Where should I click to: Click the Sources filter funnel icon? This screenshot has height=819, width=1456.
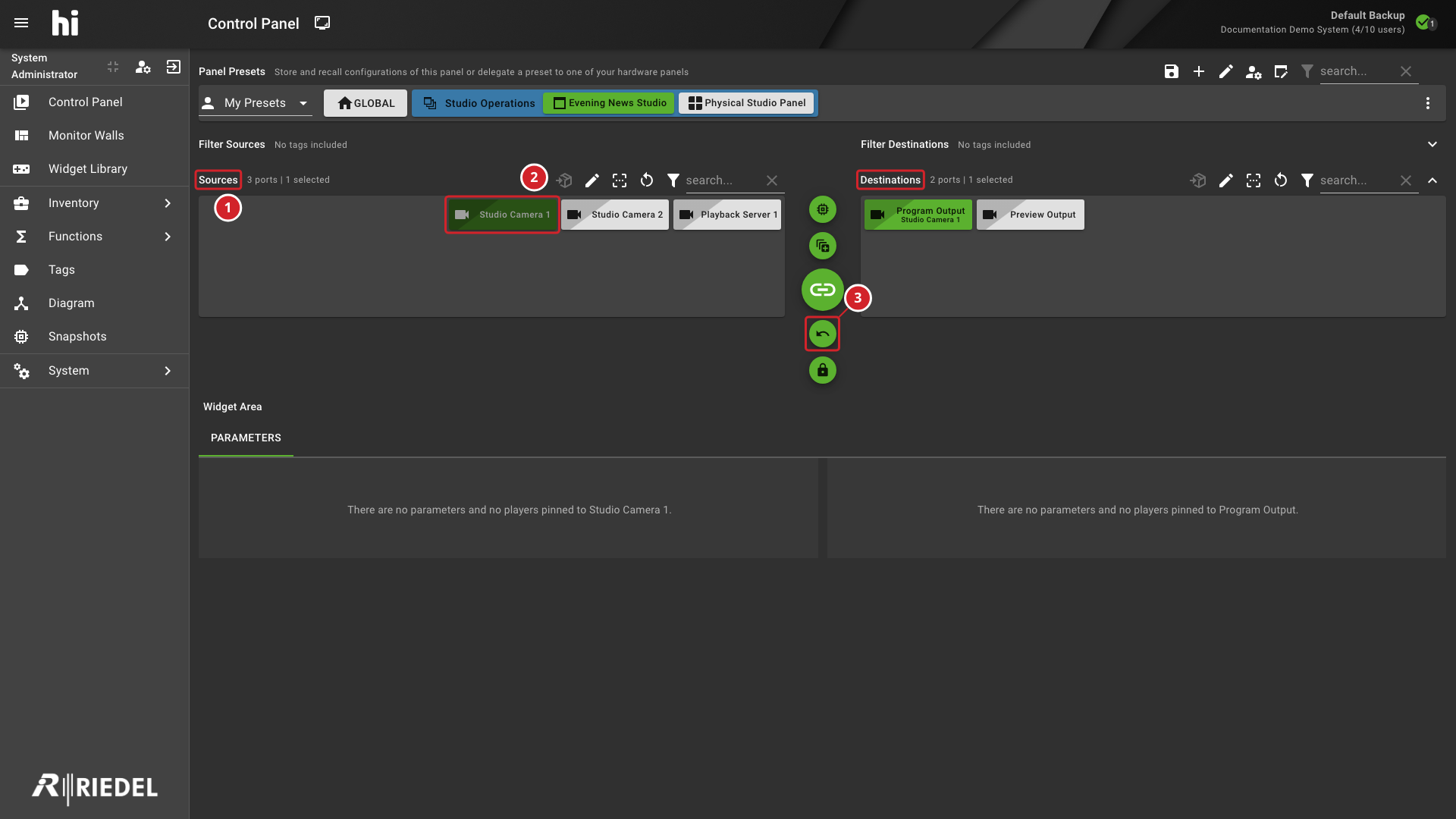click(x=673, y=180)
